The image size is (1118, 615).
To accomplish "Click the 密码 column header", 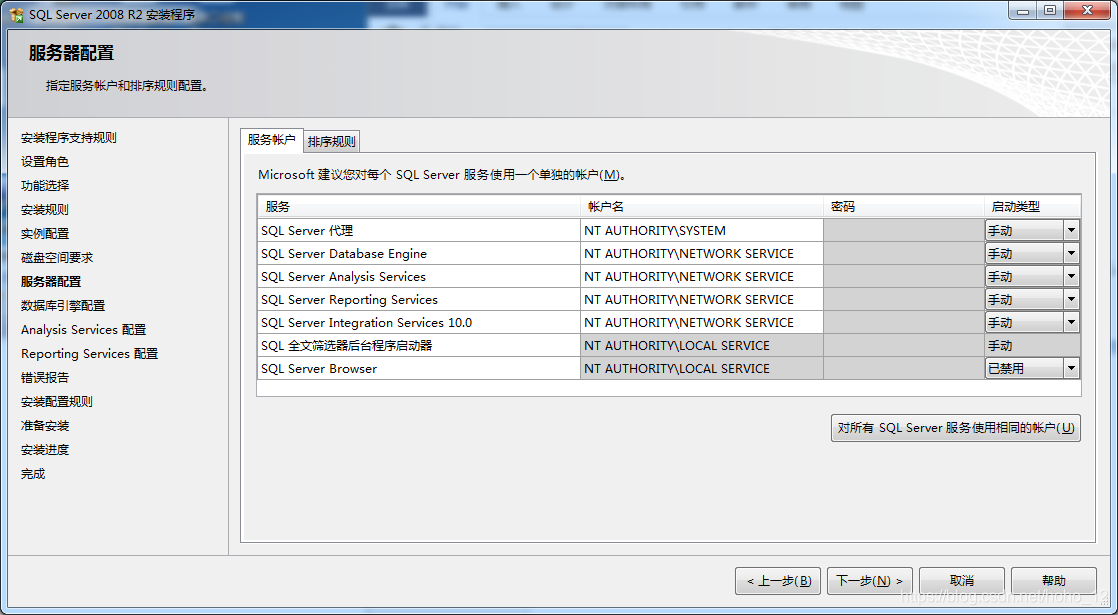I will 904,207.
